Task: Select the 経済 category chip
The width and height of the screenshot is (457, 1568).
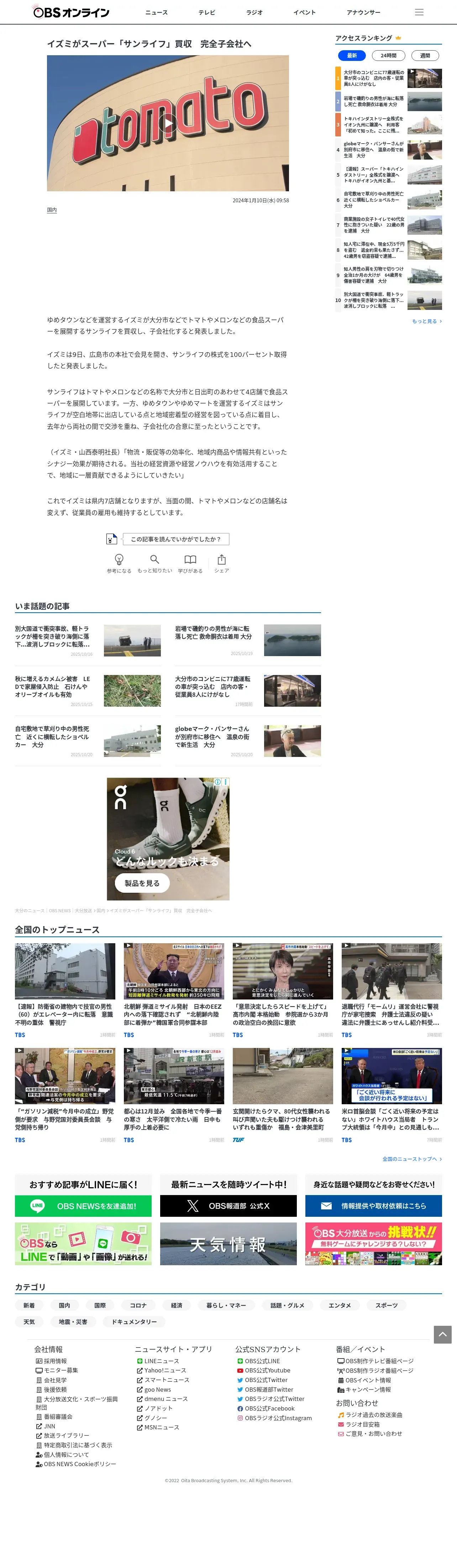Action: (177, 1305)
